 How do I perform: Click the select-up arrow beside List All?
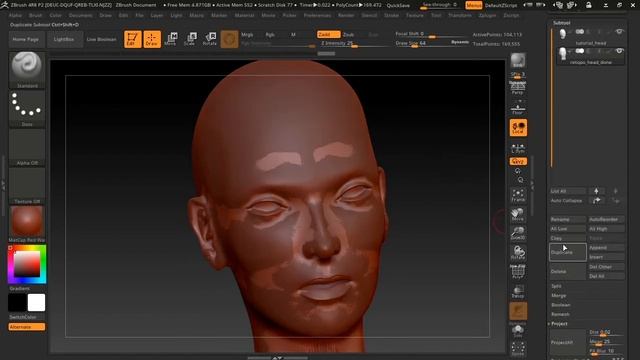[596, 191]
